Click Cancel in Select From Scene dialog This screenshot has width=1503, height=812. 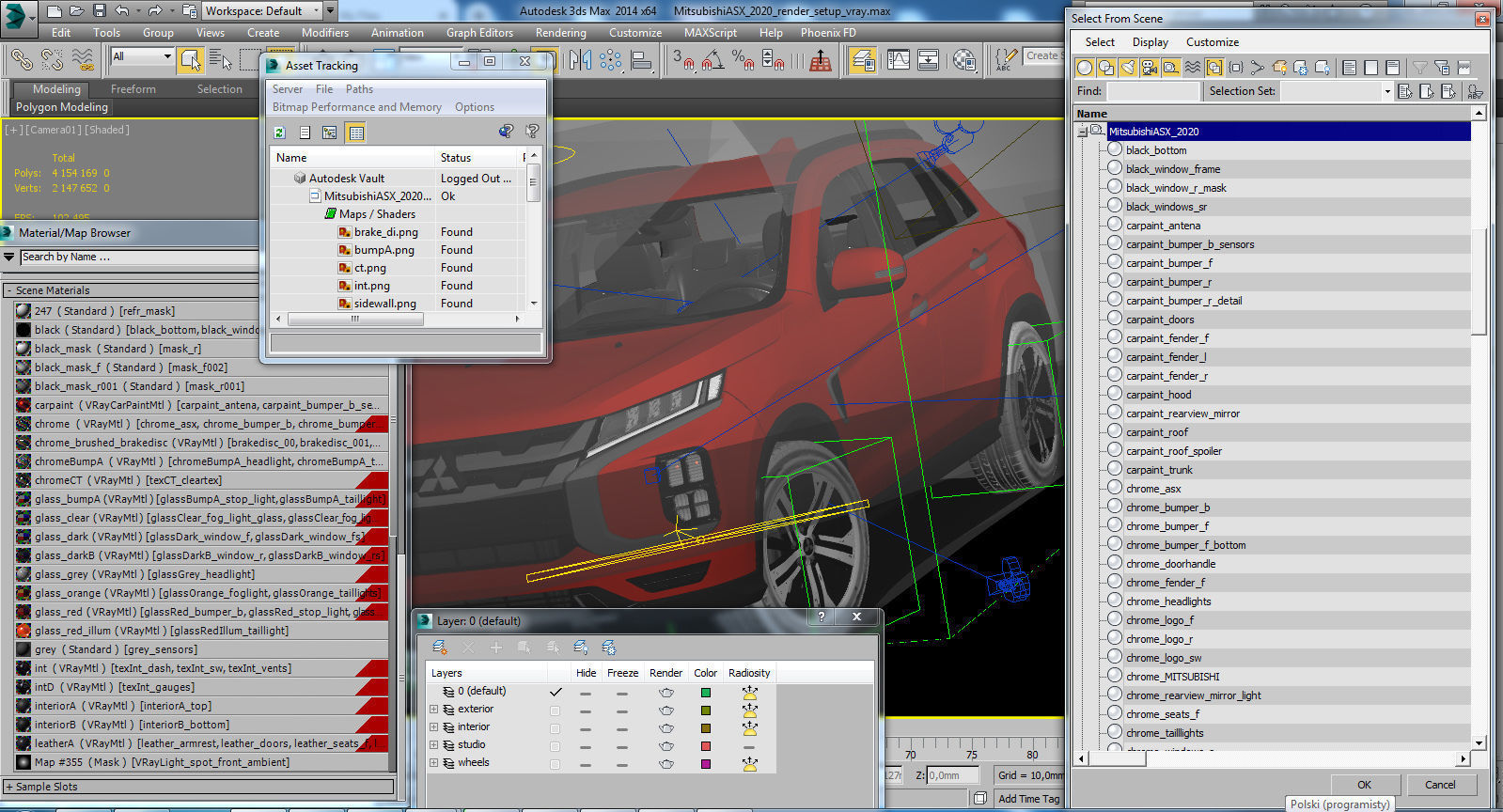[1440, 785]
